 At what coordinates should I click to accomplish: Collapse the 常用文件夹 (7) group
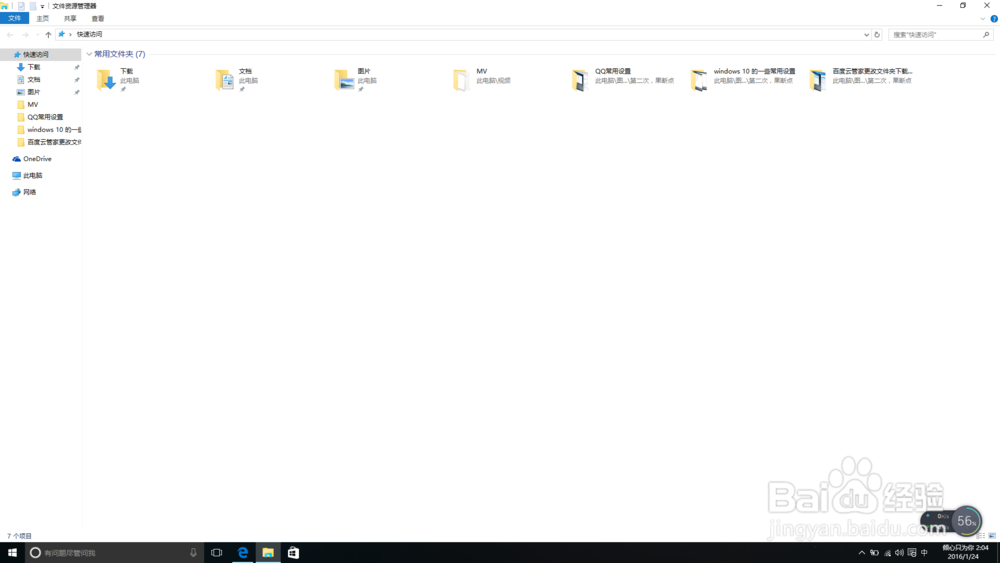click(x=89, y=54)
